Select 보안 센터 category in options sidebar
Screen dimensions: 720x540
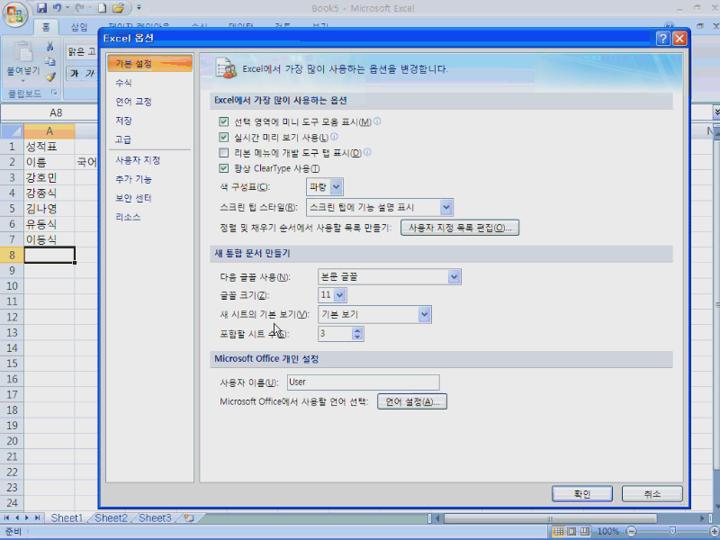coord(150,198)
